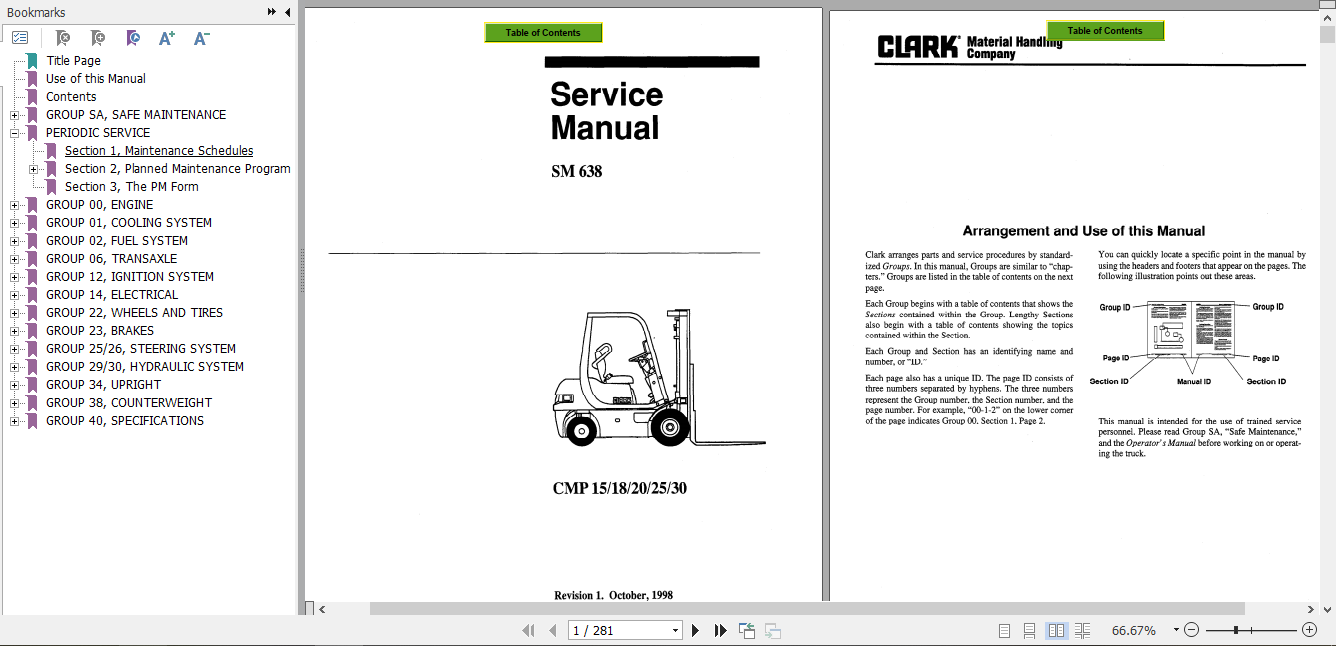Screen dimensions: 1336x646
Task: Expand Section 2, Planned Maintenance Program
Action: (x=34, y=169)
